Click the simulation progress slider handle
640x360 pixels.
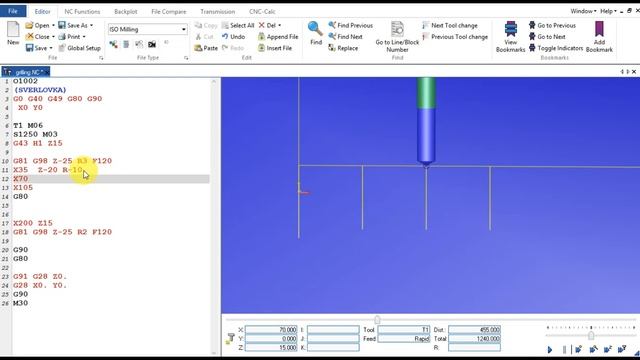click(377, 320)
